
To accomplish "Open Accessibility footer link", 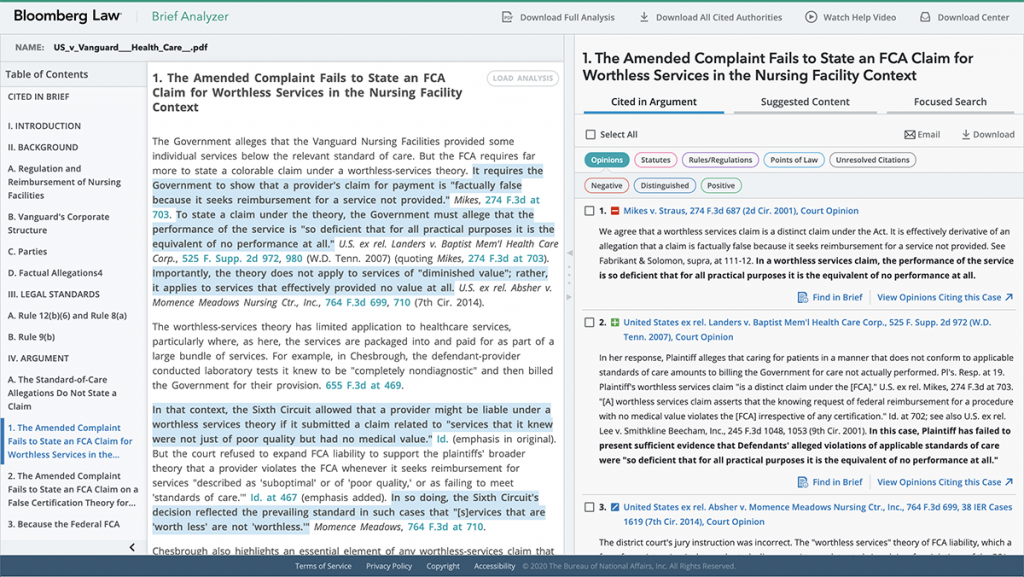I will (494, 566).
